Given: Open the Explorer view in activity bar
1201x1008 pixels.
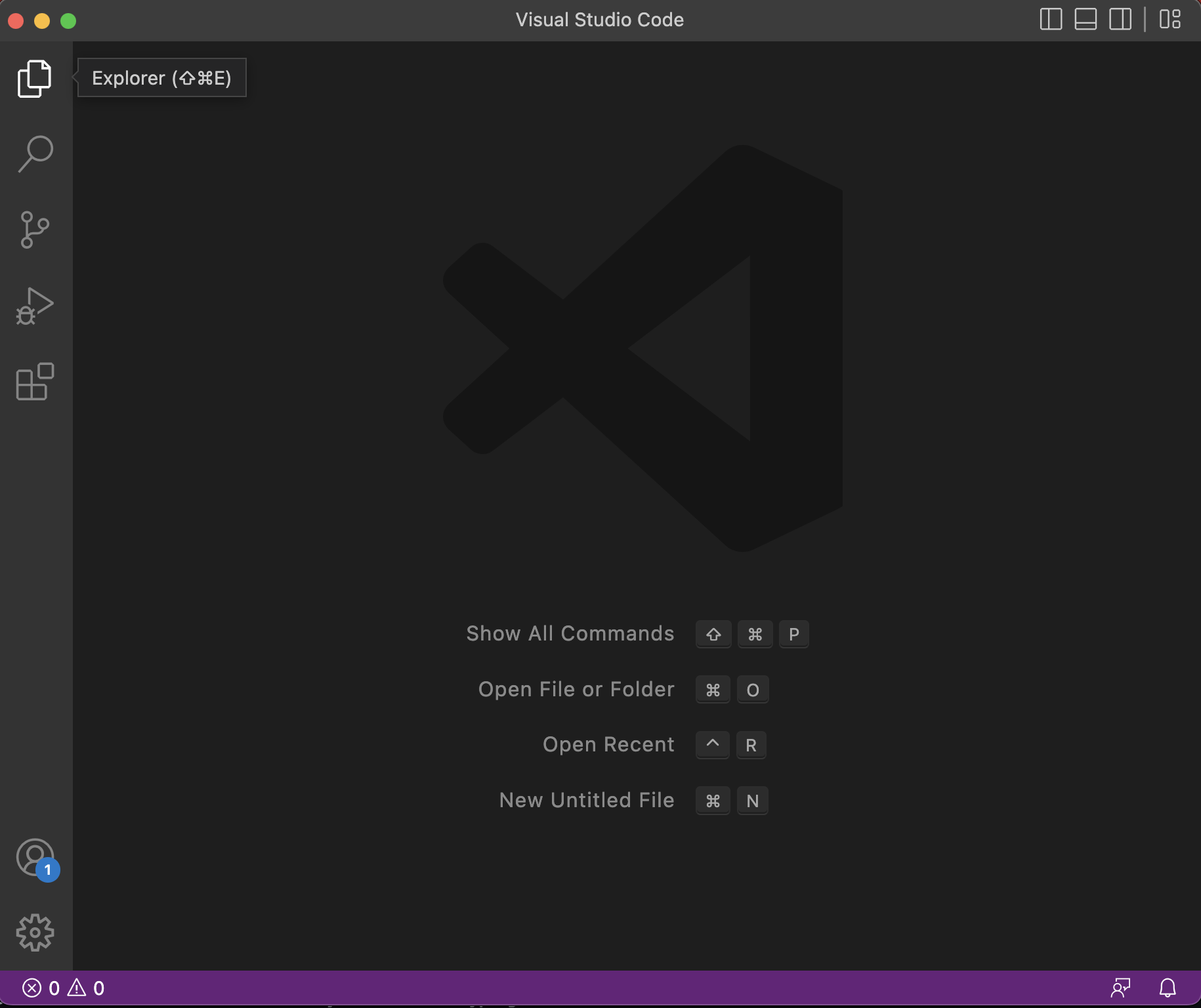Looking at the screenshot, I should (35, 79).
